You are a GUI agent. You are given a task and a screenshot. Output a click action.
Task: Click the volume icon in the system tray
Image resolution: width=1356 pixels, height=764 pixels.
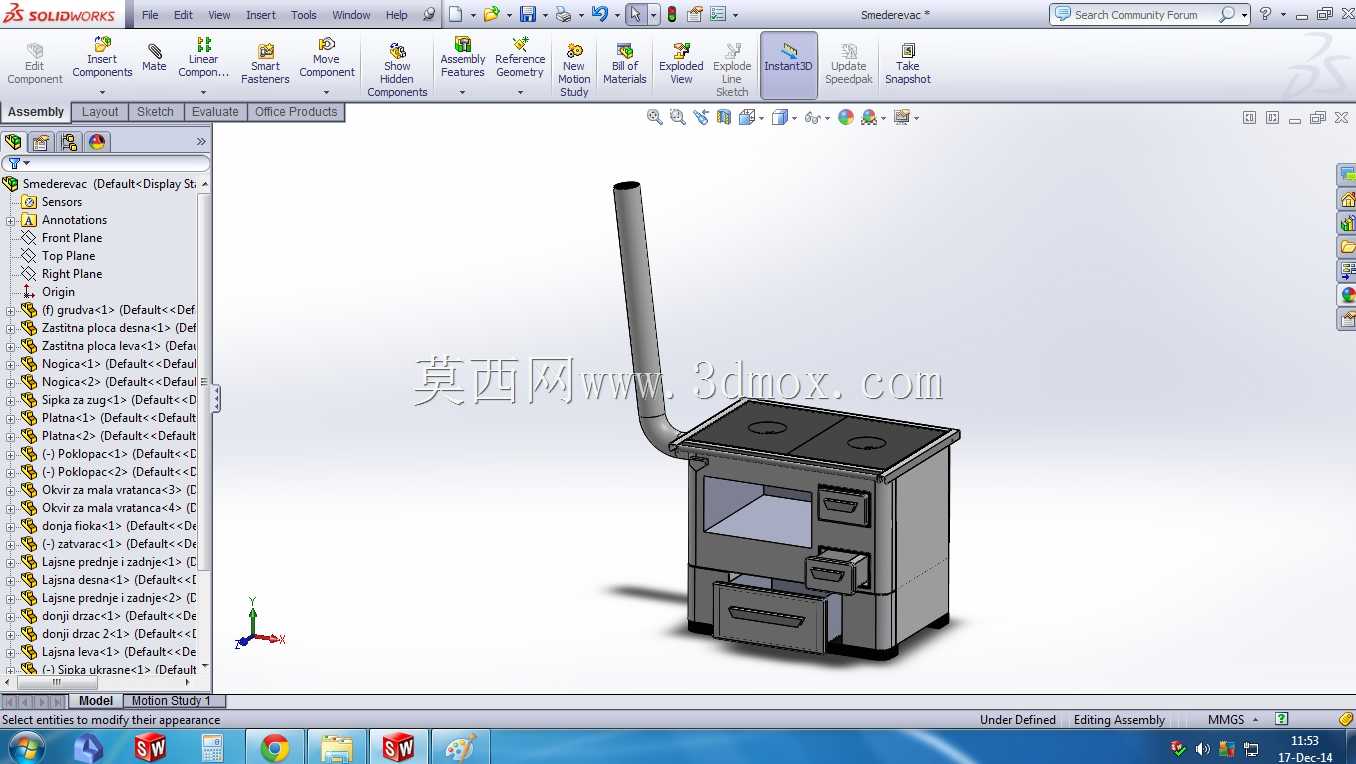[x=1202, y=748]
